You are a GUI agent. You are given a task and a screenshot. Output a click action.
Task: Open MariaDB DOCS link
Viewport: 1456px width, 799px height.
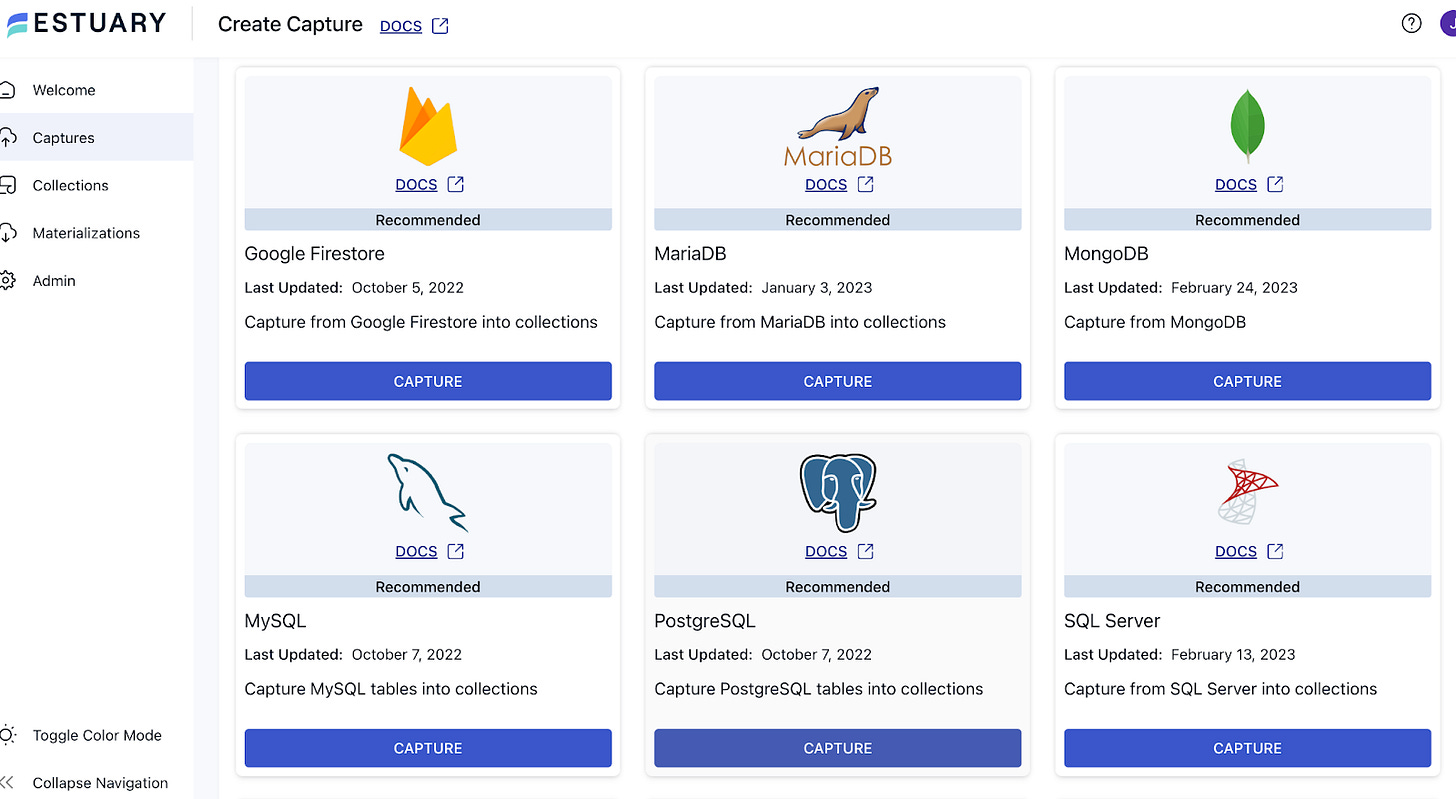click(x=826, y=184)
